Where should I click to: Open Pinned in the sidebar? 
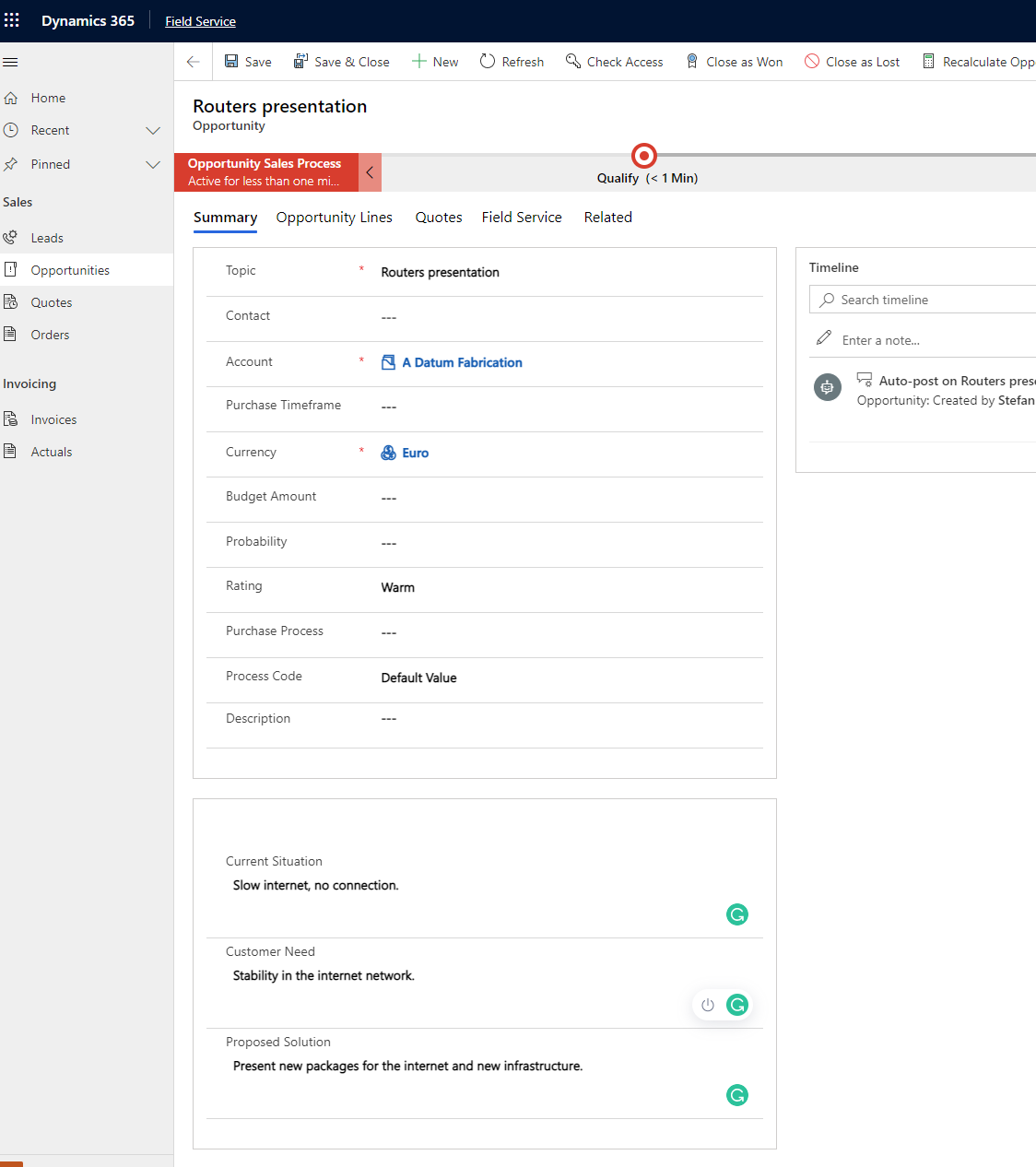click(50, 165)
